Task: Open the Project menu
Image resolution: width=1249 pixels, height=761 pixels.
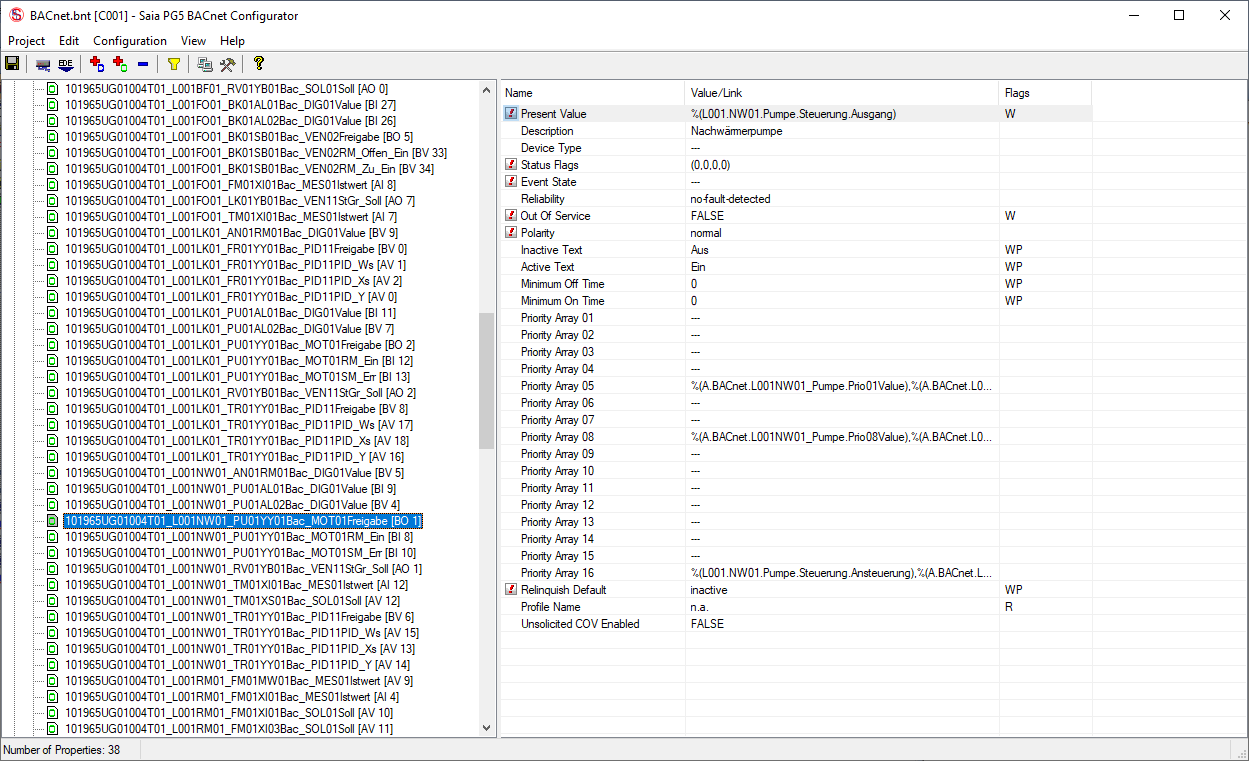Action: (27, 41)
